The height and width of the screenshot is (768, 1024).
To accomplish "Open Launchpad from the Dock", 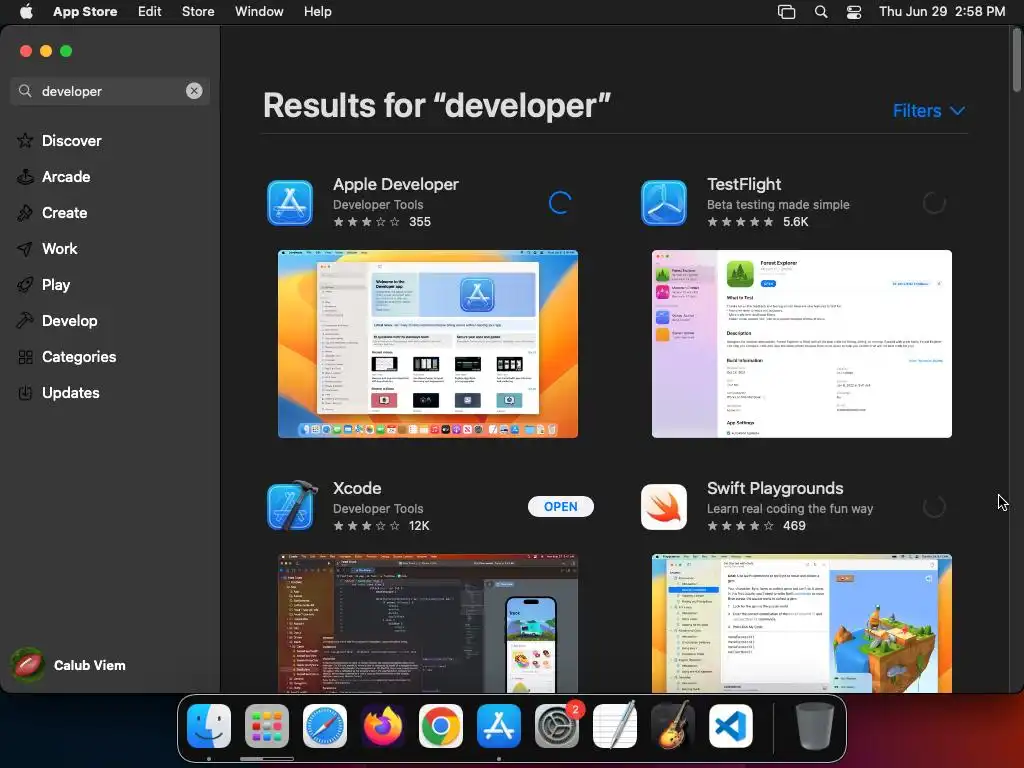I will click(266, 726).
